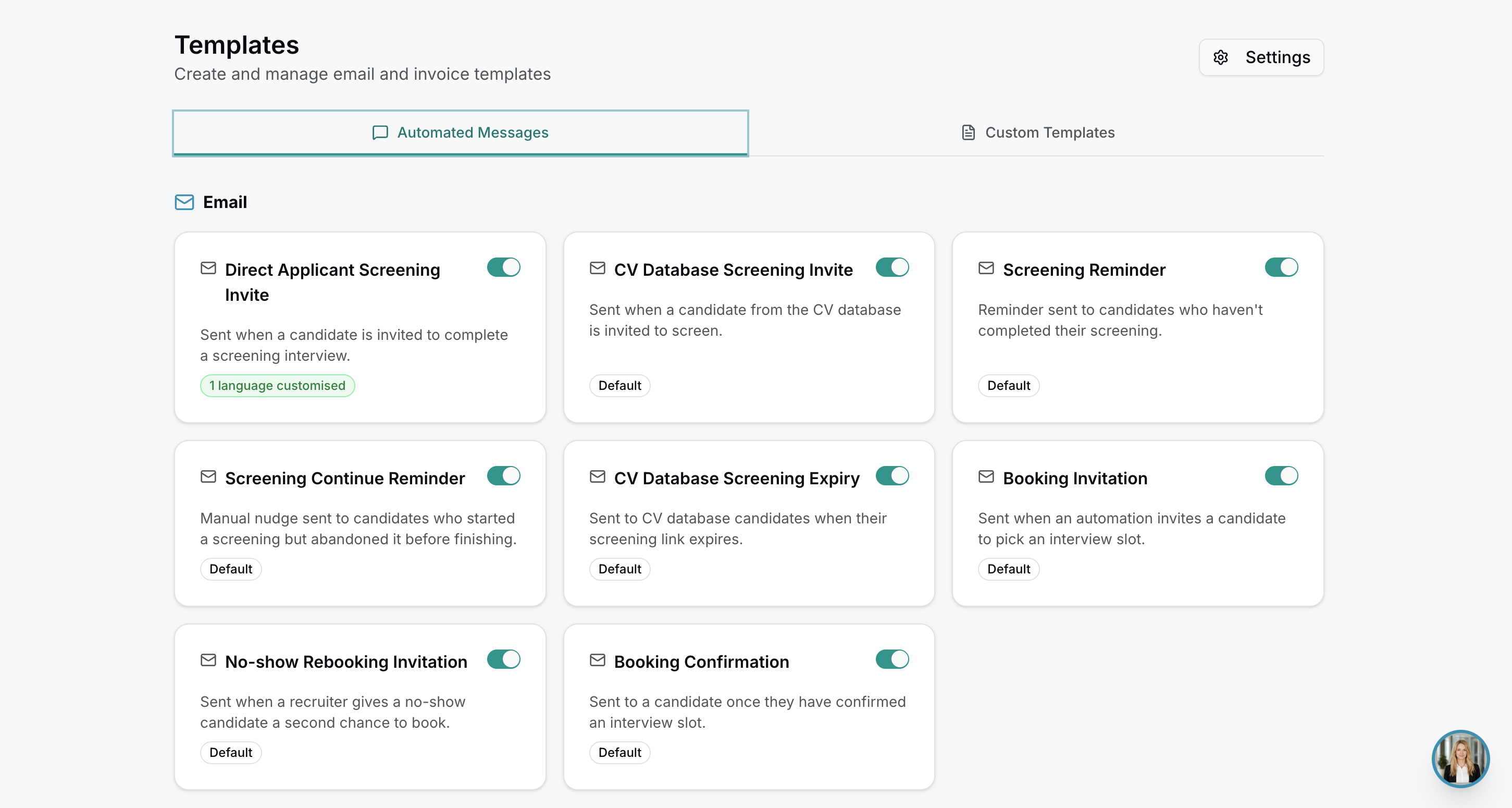Viewport: 1512px width, 808px height.
Task: Click the Automated Messages speech bubble icon
Action: tap(380, 133)
